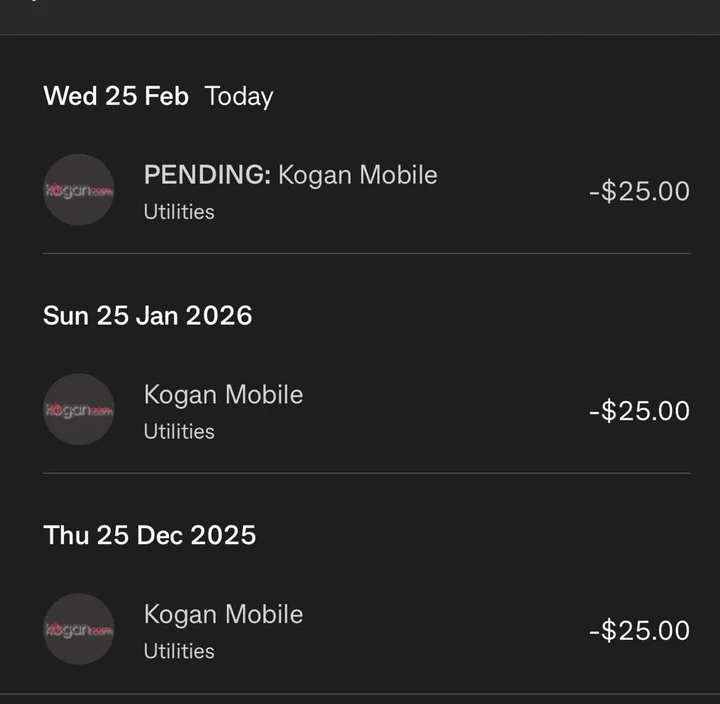Image resolution: width=720 pixels, height=704 pixels.
Task: Tap the Kogan logo on the pending transaction
Action: pos(79,190)
